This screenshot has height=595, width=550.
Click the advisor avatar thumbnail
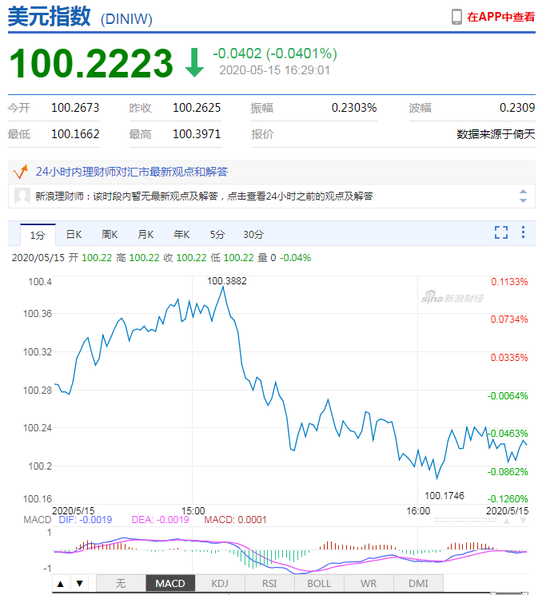coord(22,196)
